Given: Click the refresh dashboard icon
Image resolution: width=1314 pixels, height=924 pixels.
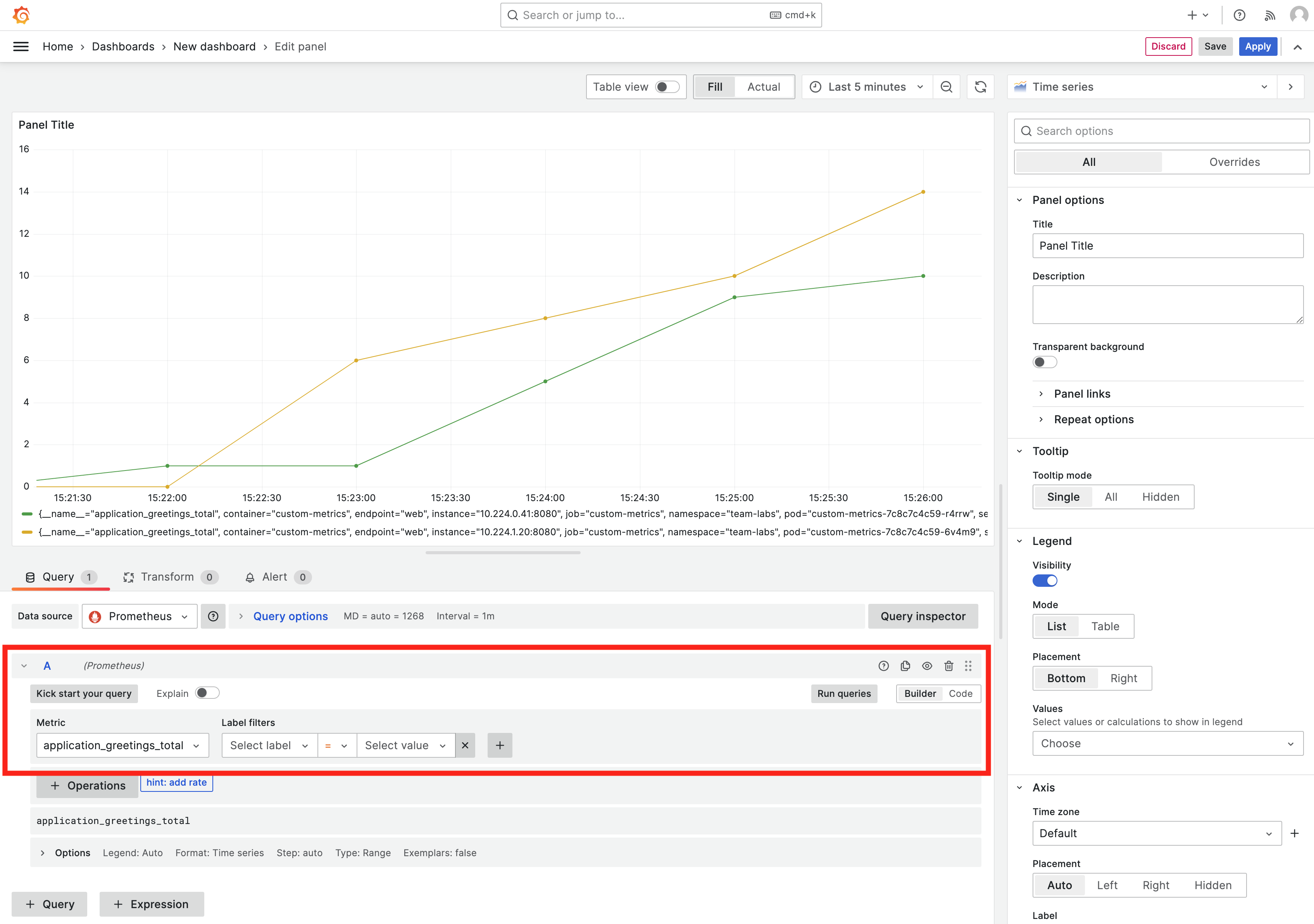Looking at the screenshot, I should [x=980, y=87].
